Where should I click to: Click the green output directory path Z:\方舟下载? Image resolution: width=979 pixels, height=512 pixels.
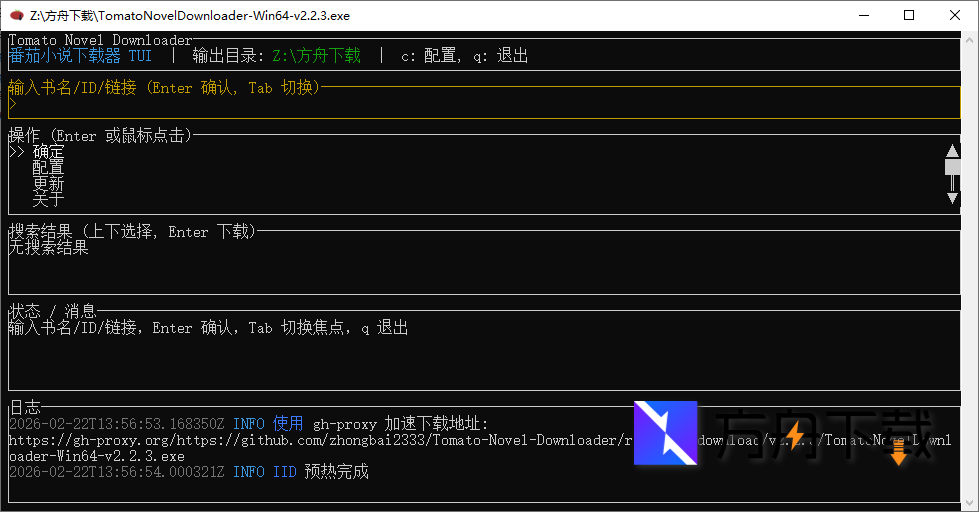click(316, 56)
